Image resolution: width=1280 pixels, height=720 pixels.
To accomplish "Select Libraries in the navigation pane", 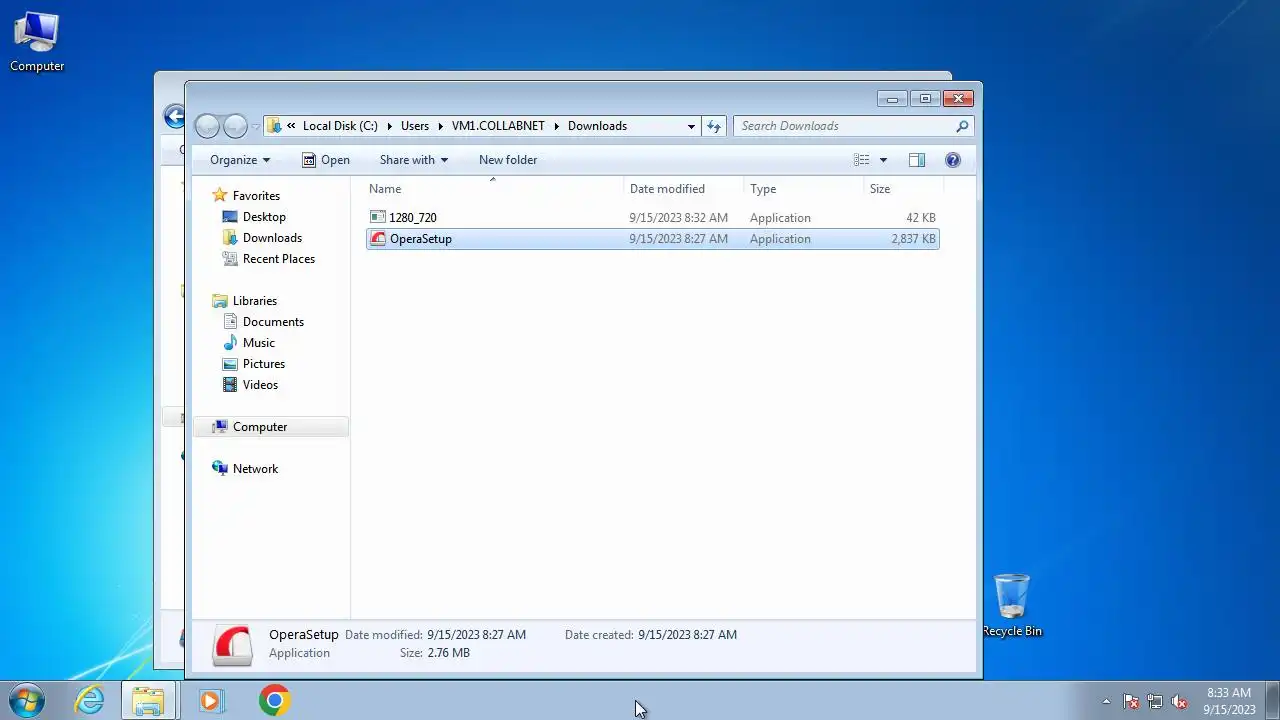I will pyautogui.click(x=255, y=301).
